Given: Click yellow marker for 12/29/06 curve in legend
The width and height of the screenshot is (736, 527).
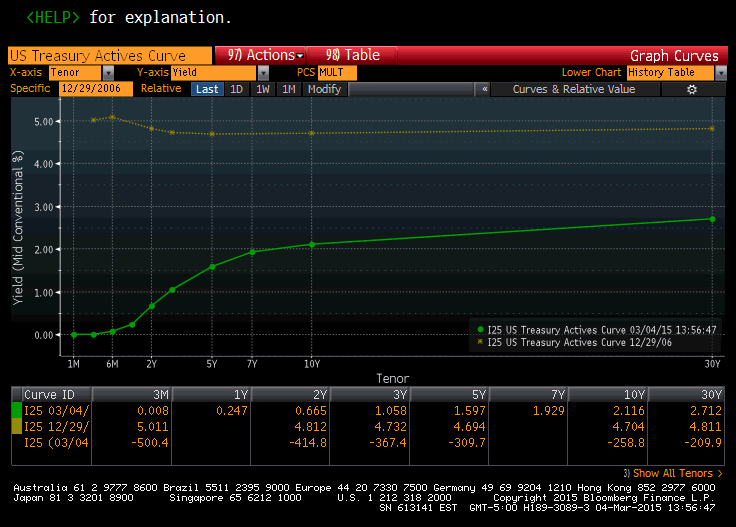Looking at the screenshot, I should [x=481, y=342].
